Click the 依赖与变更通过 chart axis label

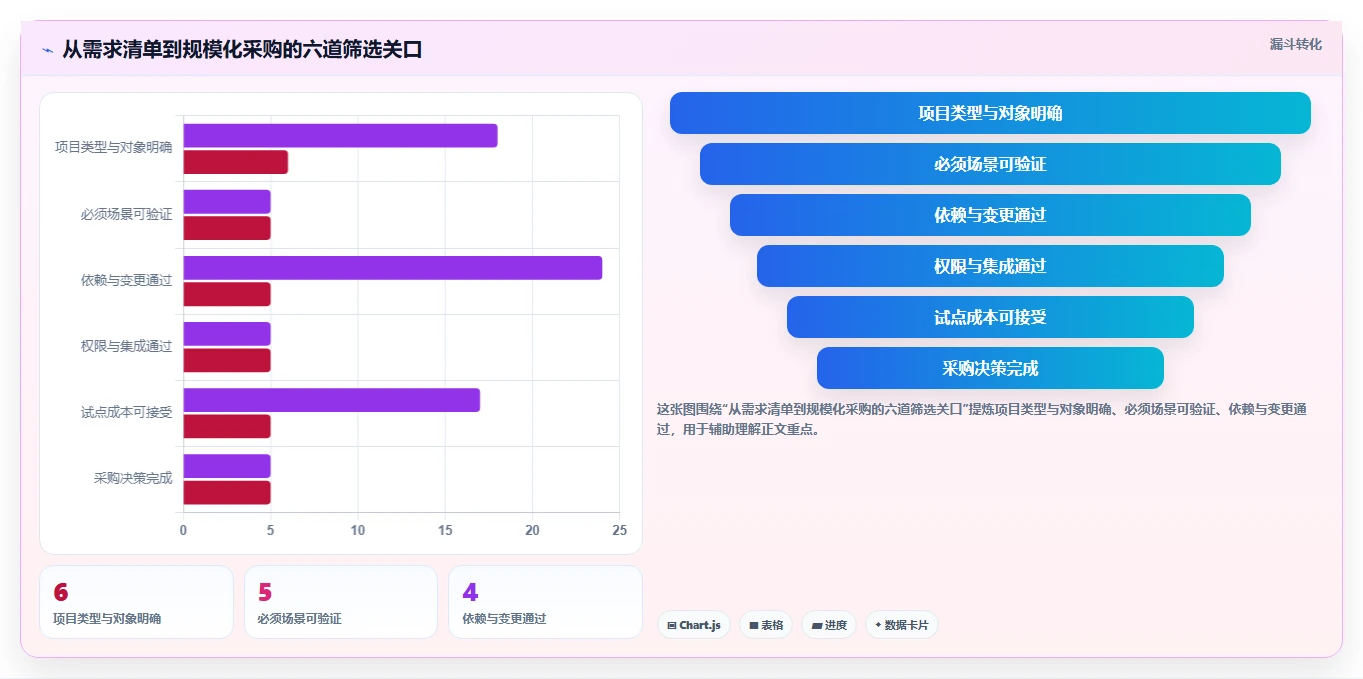click(126, 280)
